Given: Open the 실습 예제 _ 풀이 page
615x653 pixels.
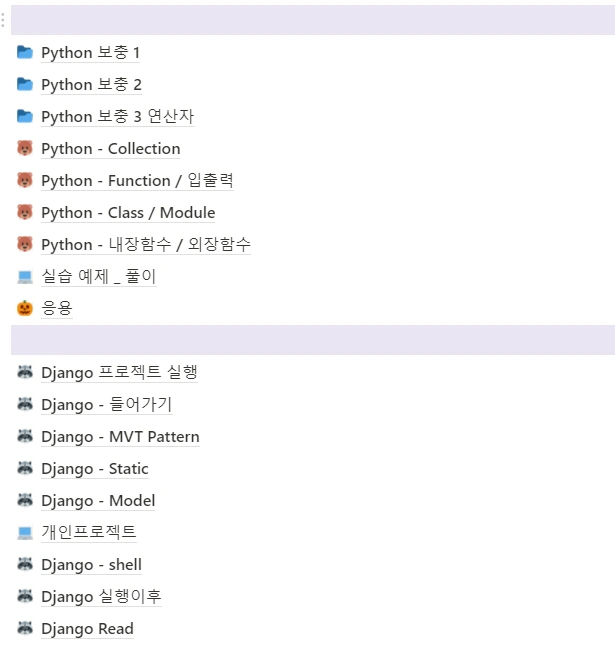Looking at the screenshot, I should [x=99, y=277].
